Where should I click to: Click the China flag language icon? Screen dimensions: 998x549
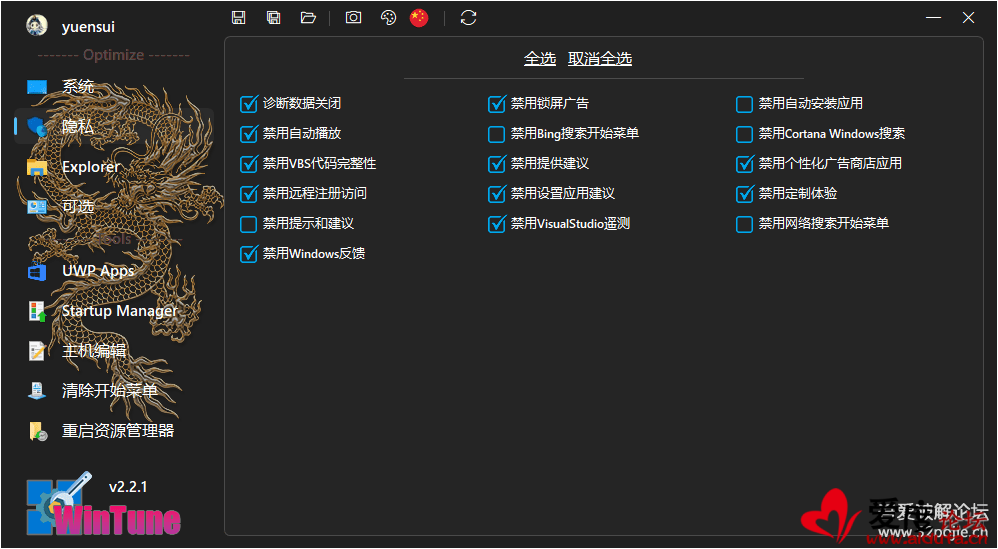[x=419, y=18]
